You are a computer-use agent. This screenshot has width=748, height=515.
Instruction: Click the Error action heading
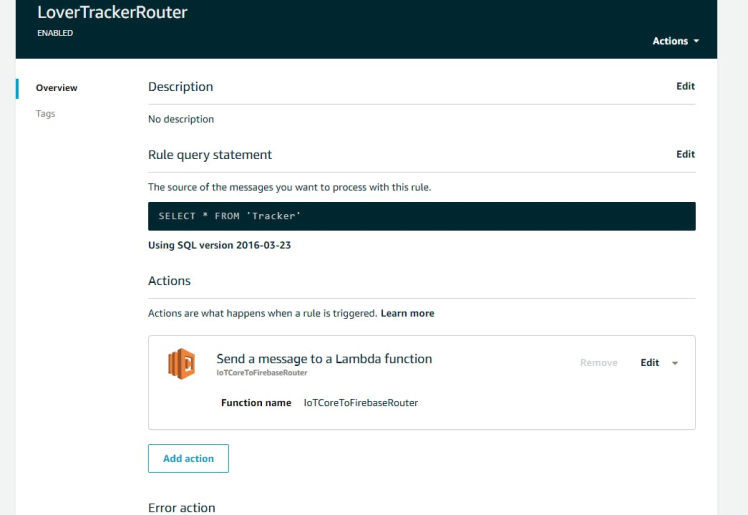(182, 507)
